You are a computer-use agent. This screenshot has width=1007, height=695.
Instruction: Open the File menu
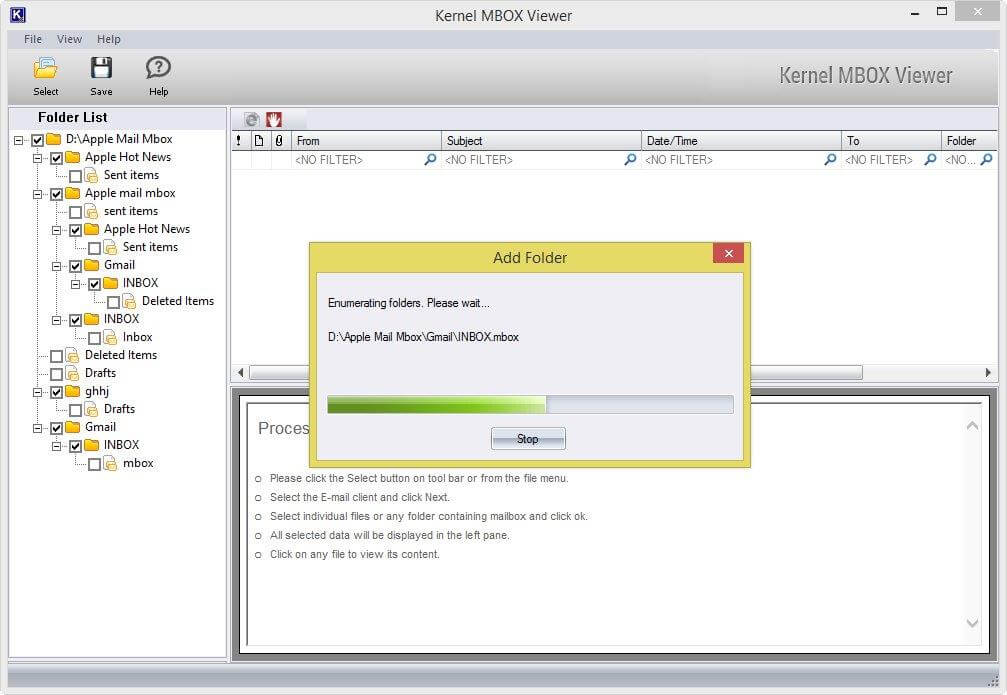(33, 39)
